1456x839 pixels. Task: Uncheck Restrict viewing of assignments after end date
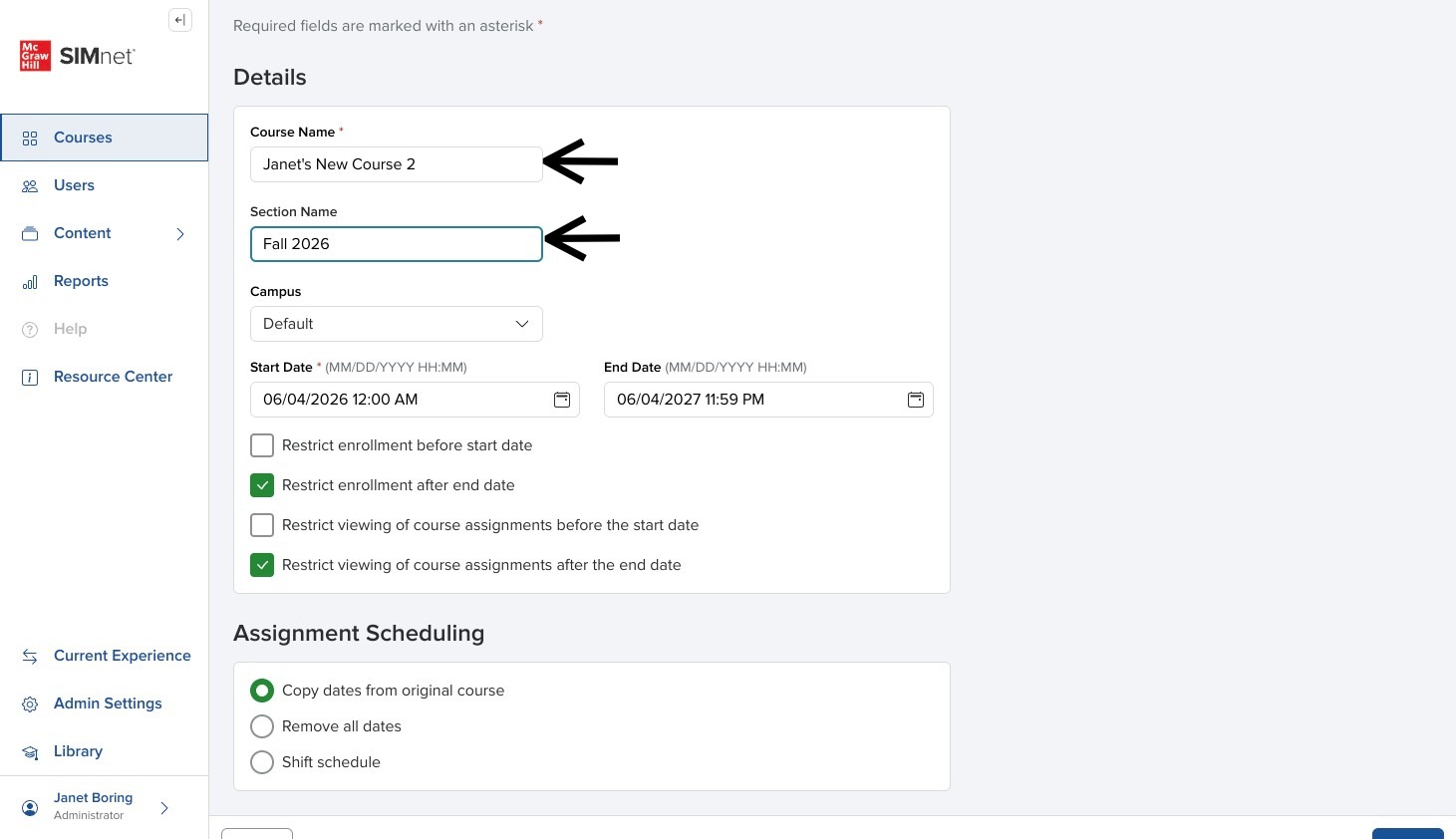(262, 565)
